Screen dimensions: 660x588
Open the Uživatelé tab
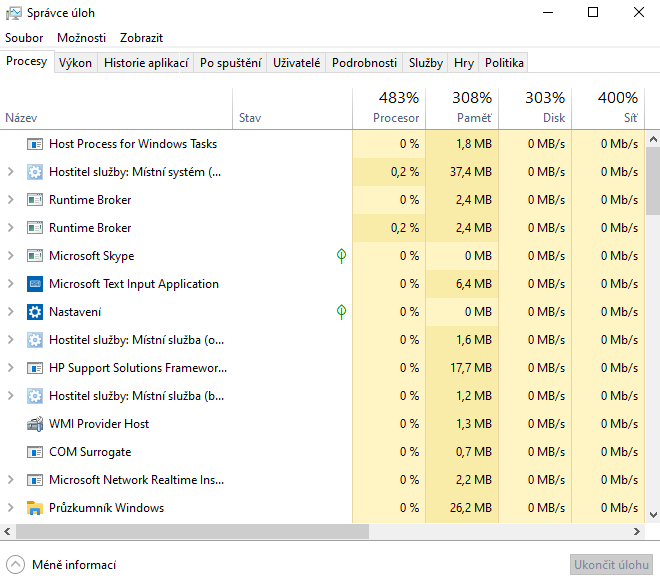(x=296, y=63)
